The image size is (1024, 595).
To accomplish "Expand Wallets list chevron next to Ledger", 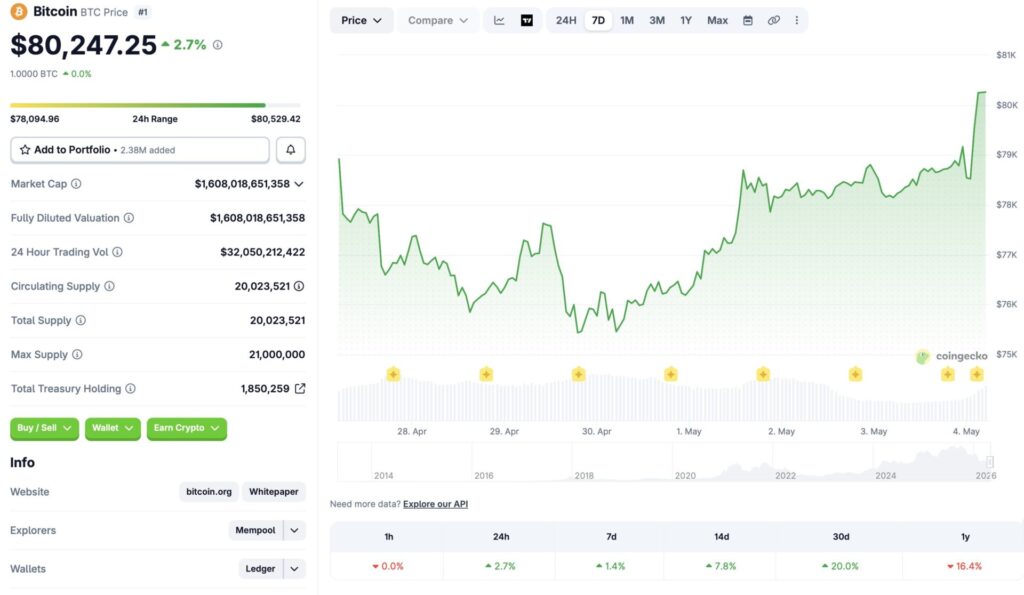I will point(295,569).
